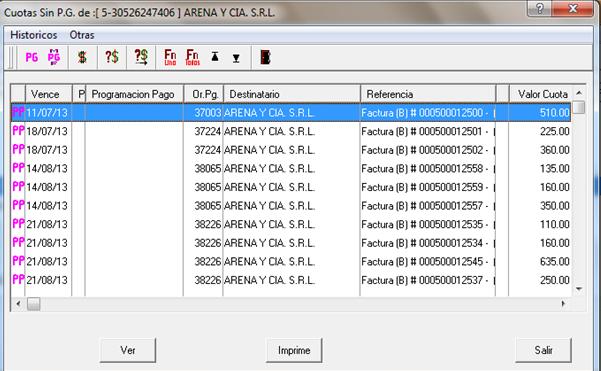This screenshot has width=601, height=371.
Task: Click the move-to-bottom arrow icon
Action: point(236,58)
